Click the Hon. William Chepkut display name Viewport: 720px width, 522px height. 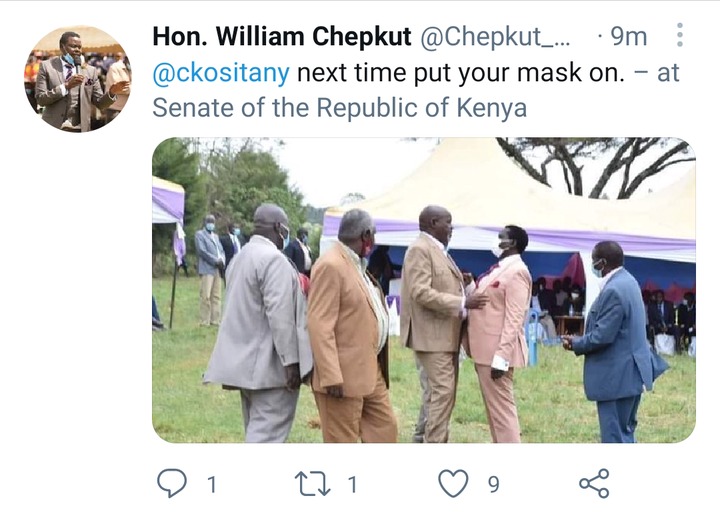pyautogui.click(x=281, y=36)
